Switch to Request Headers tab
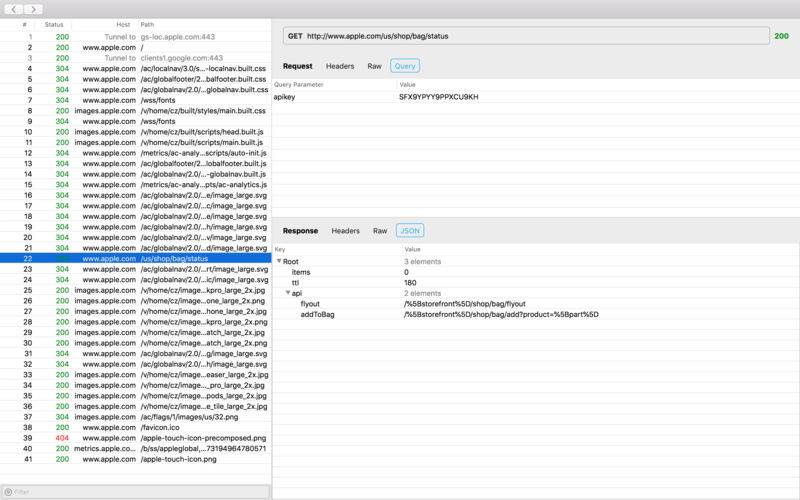The width and height of the screenshot is (800, 500). (340, 66)
